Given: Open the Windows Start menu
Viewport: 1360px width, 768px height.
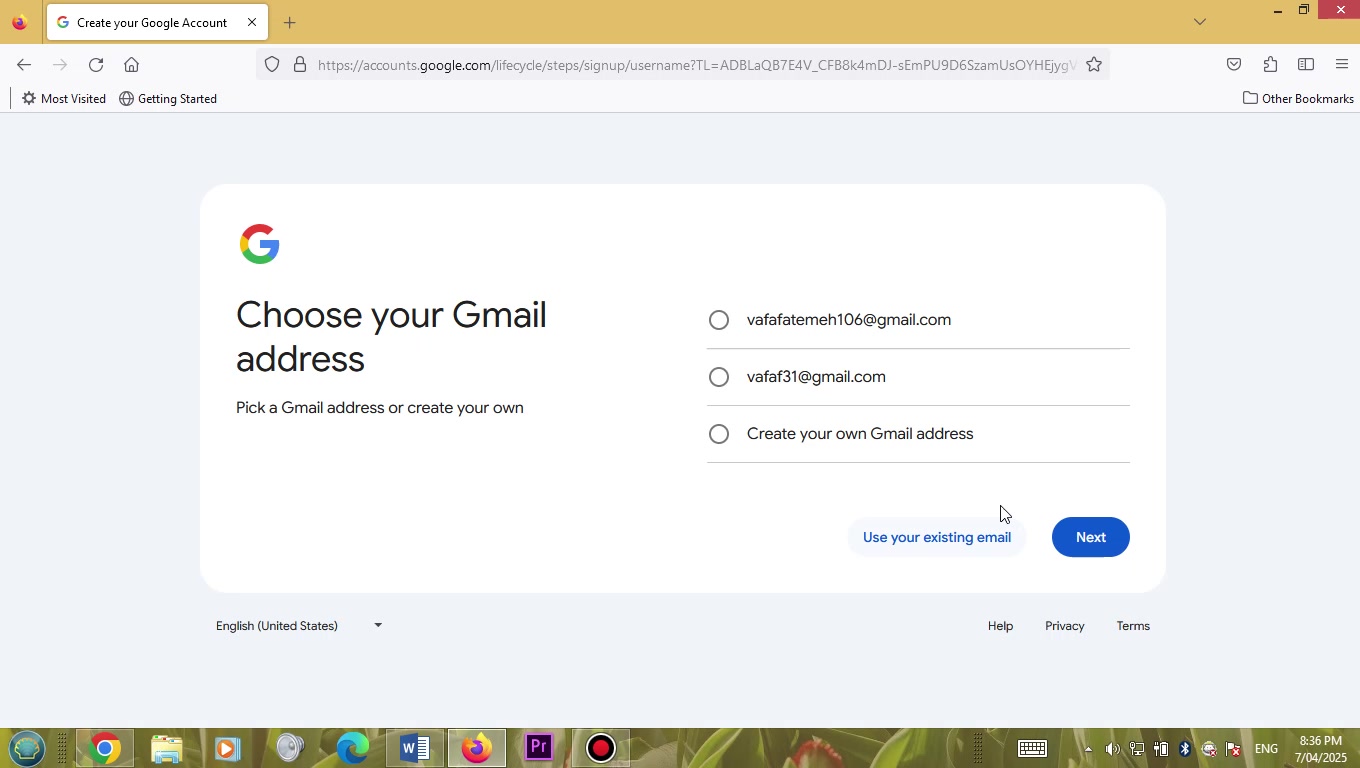Looking at the screenshot, I should [27, 748].
